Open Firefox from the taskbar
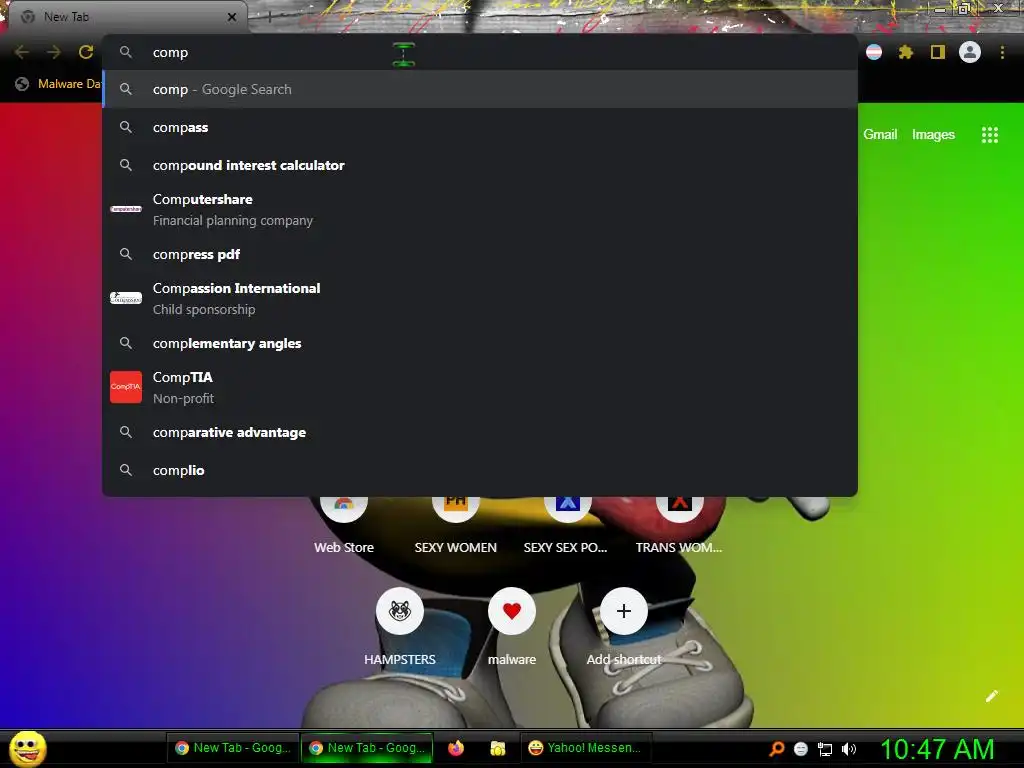Image resolution: width=1024 pixels, height=768 pixels. pos(456,748)
